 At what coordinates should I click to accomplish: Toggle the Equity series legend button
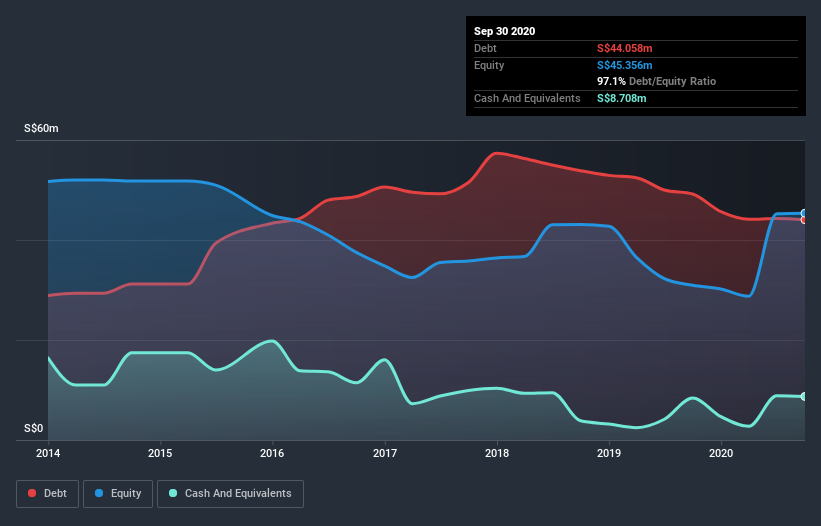click(118, 494)
